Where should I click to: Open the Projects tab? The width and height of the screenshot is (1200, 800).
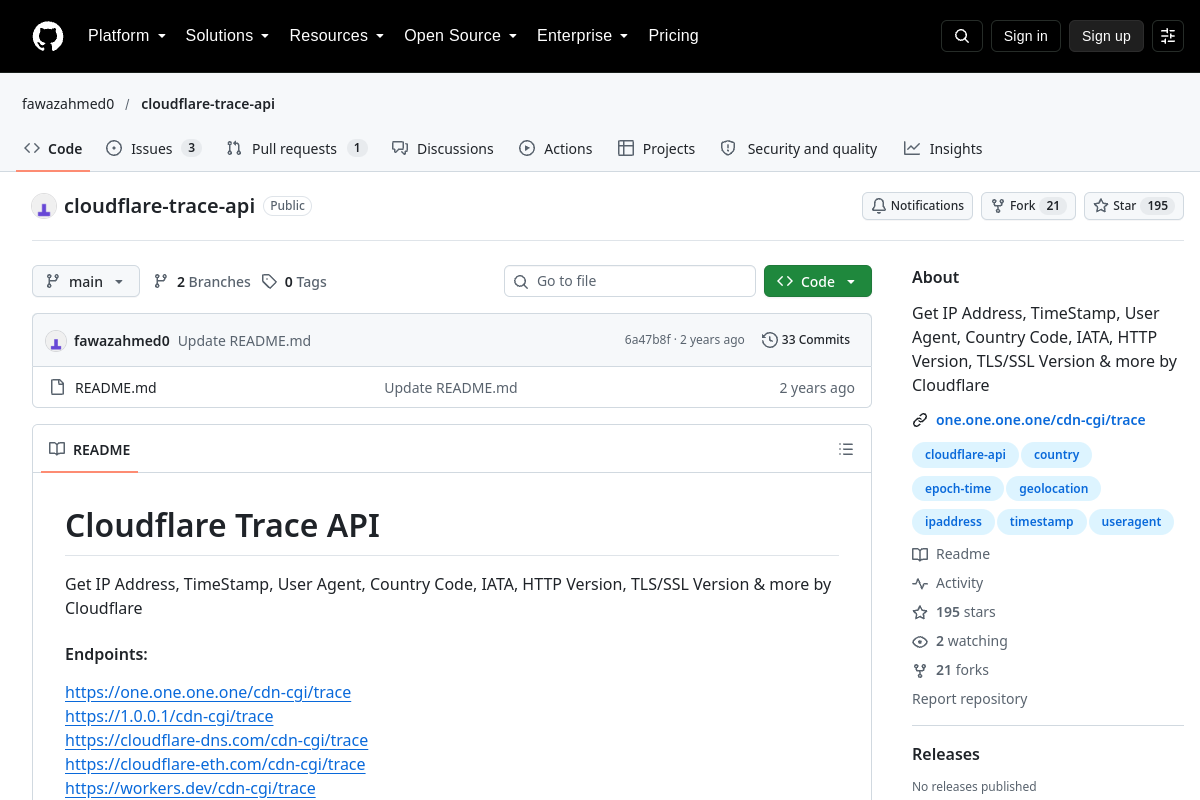pyautogui.click(x=656, y=148)
